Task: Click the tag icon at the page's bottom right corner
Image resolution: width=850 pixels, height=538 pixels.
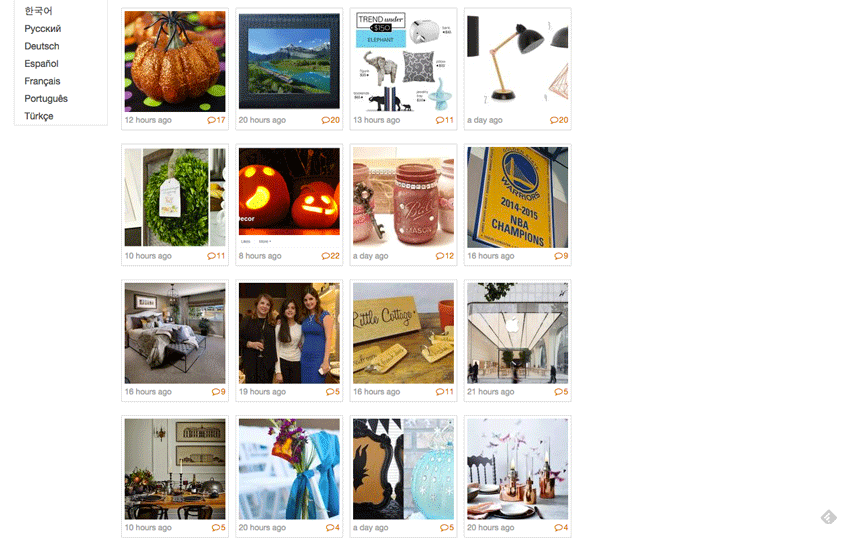Action: point(828,517)
